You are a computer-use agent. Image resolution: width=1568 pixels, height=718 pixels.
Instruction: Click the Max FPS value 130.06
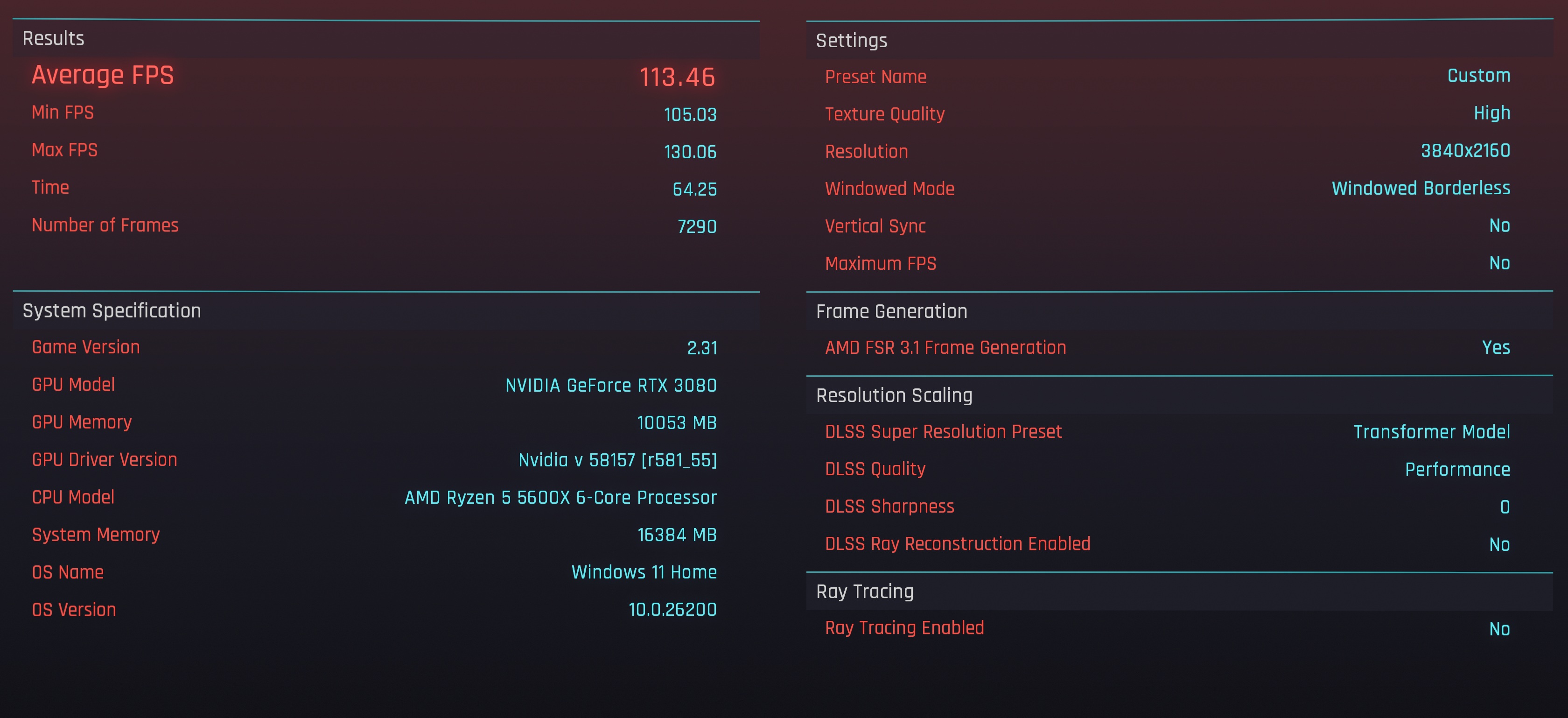point(690,152)
